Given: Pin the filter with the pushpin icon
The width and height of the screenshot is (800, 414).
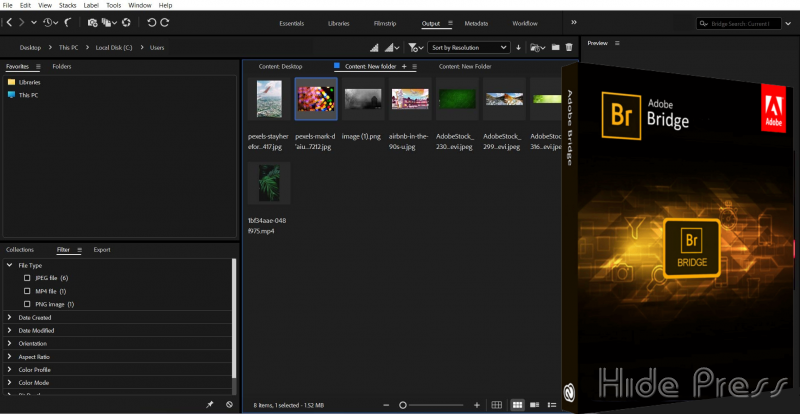Looking at the screenshot, I should point(209,404).
